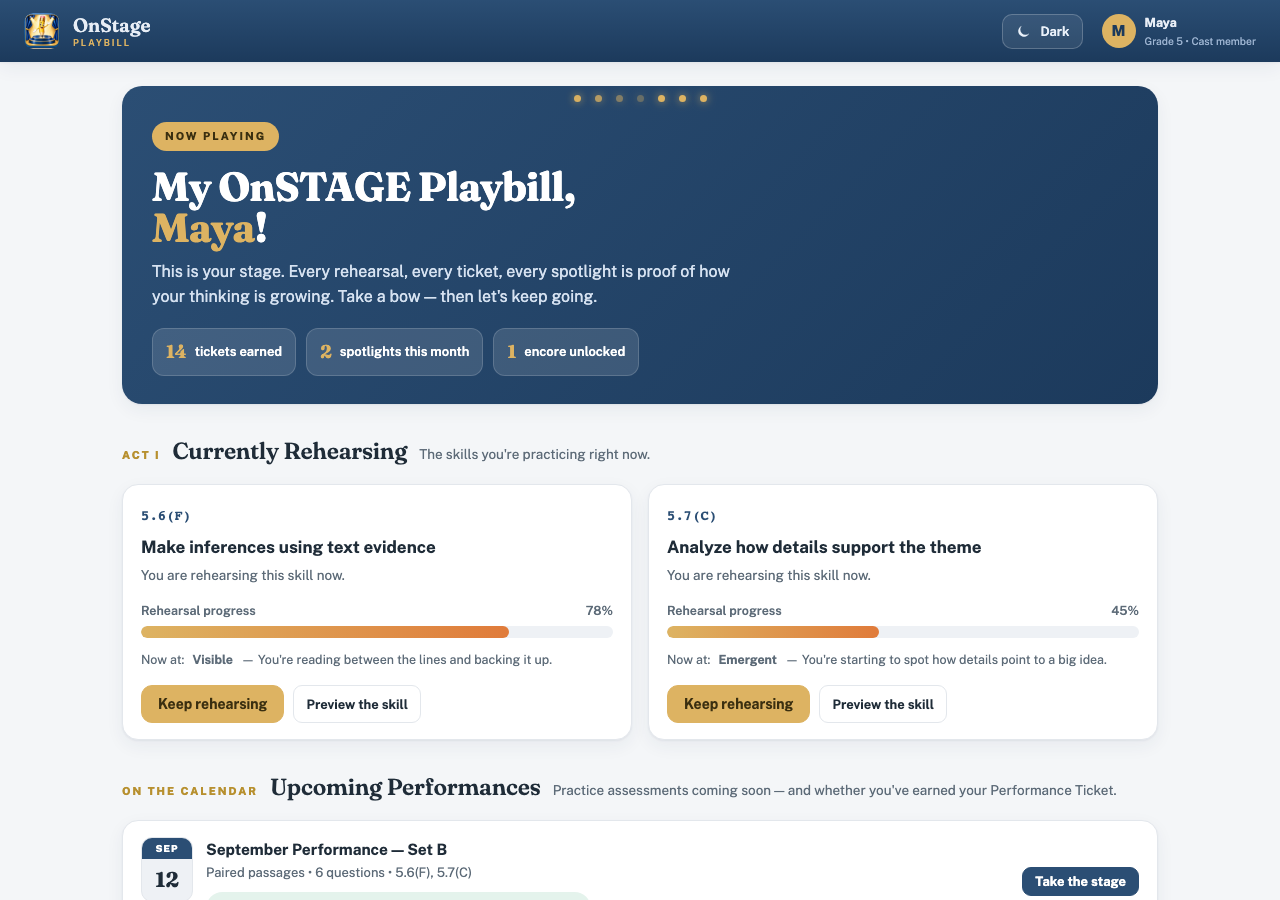Preview the theme analysis skill
1280x900 pixels.
pos(883,704)
